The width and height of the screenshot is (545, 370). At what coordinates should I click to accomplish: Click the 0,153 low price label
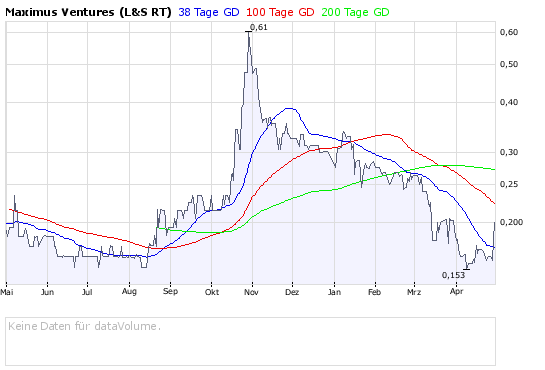[x=453, y=275]
